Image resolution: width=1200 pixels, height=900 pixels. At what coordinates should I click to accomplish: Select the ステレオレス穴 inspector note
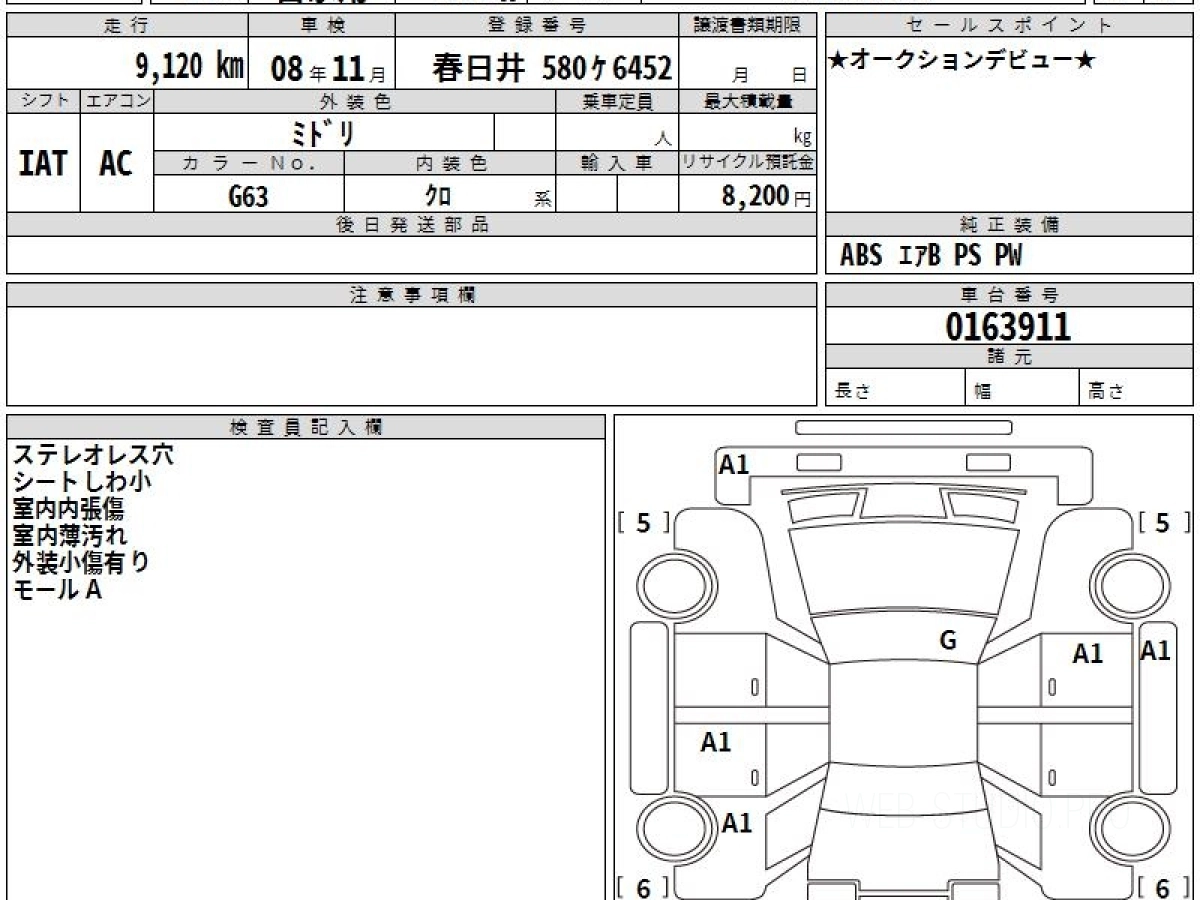[93, 455]
